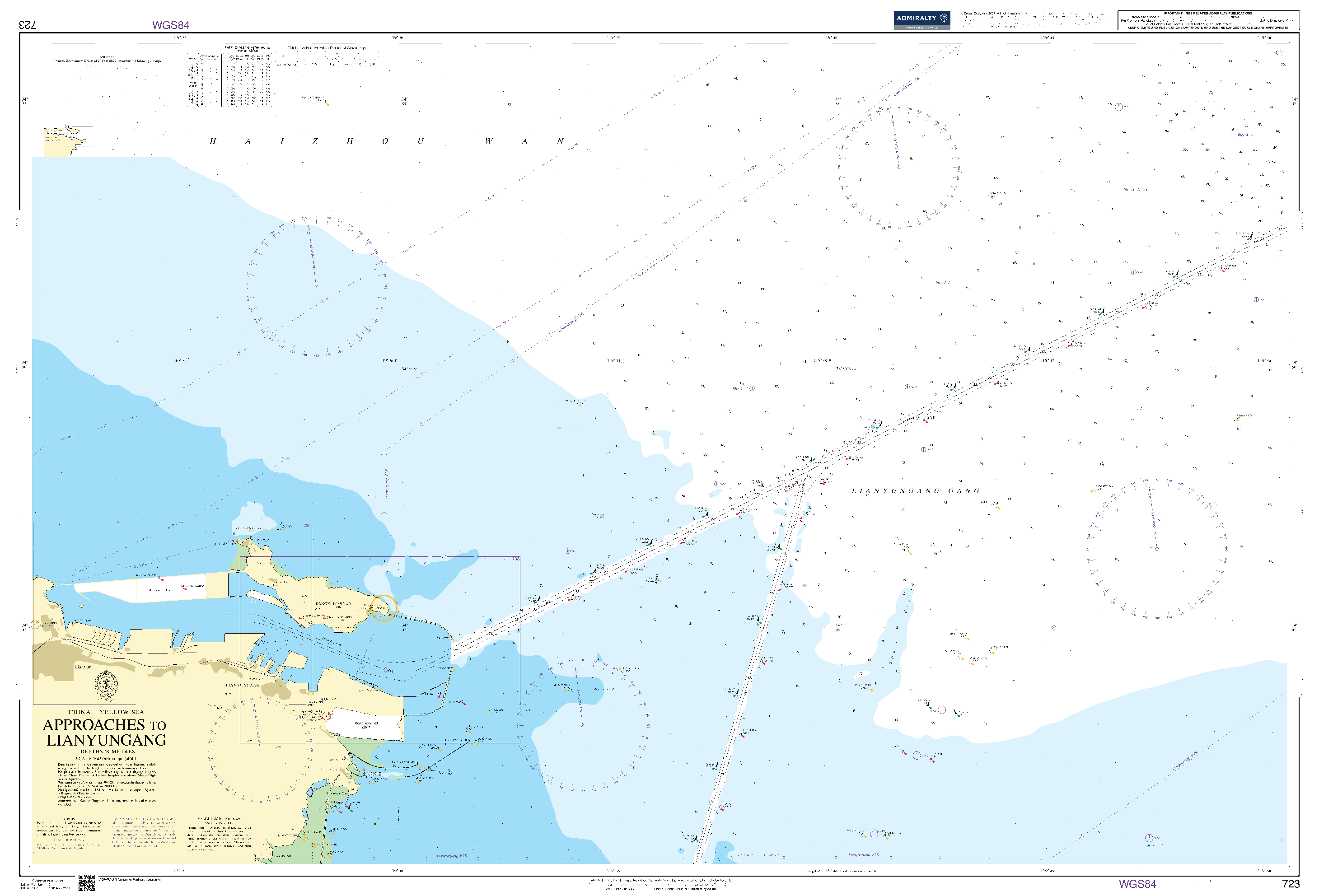Click the compass rose in Haizhou Wan shallows
Image resolution: width=1319 pixels, height=896 pixels.
[x=316, y=287]
